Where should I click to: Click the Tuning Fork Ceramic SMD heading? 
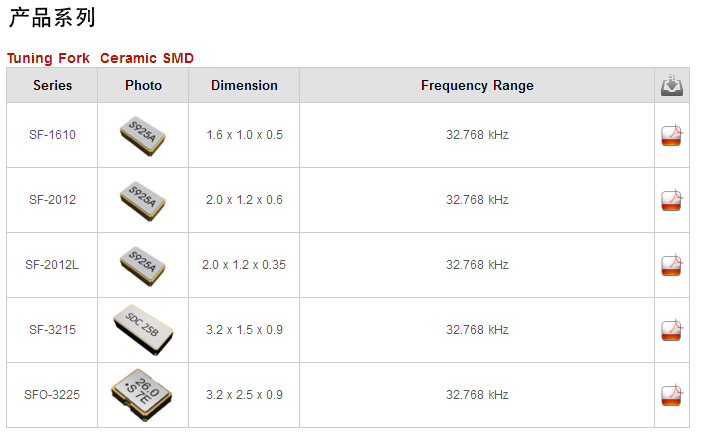(100, 58)
